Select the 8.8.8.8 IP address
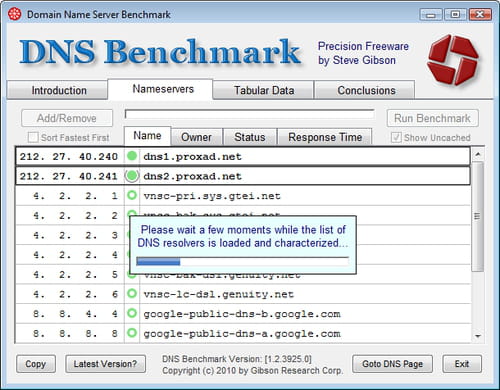The width and height of the screenshot is (500, 390). coord(75,334)
